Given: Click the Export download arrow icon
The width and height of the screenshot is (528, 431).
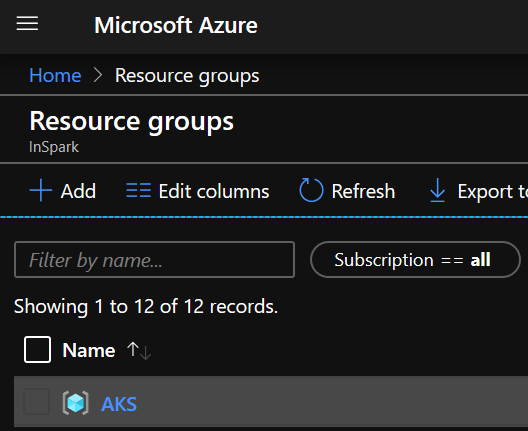Looking at the screenshot, I should point(437,191).
